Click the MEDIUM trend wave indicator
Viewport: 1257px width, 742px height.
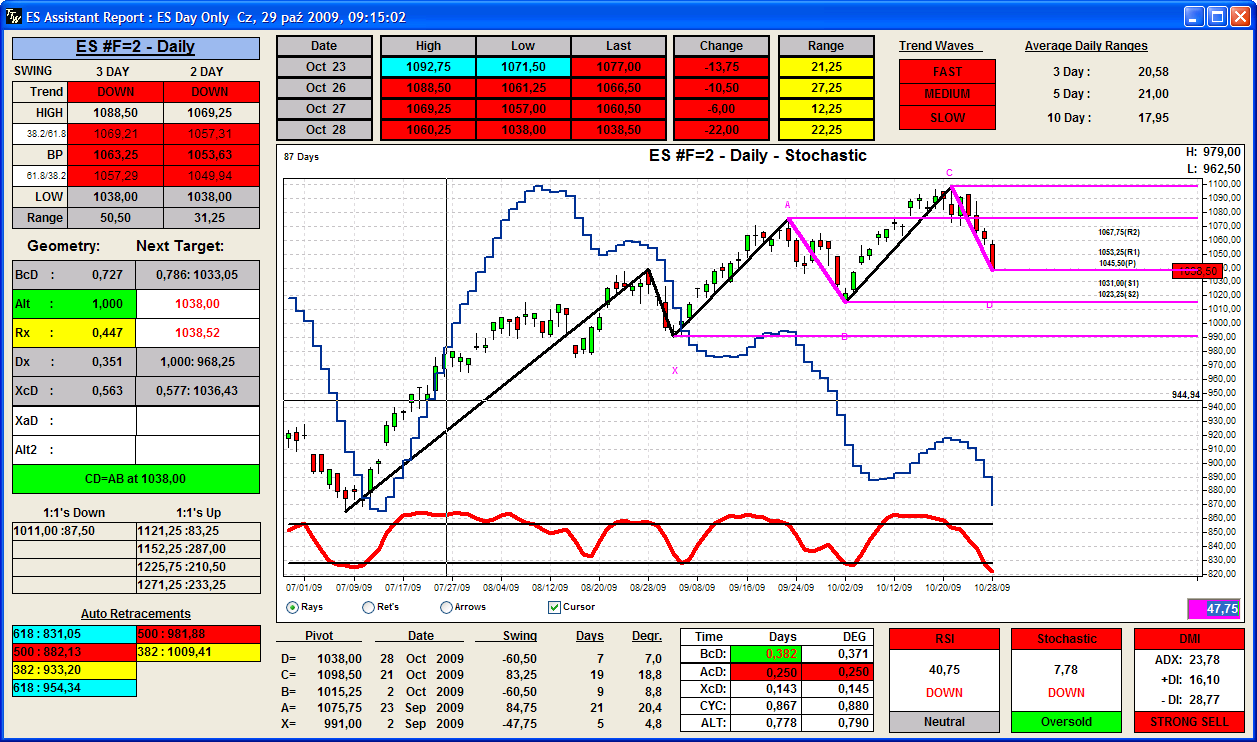click(x=947, y=94)
